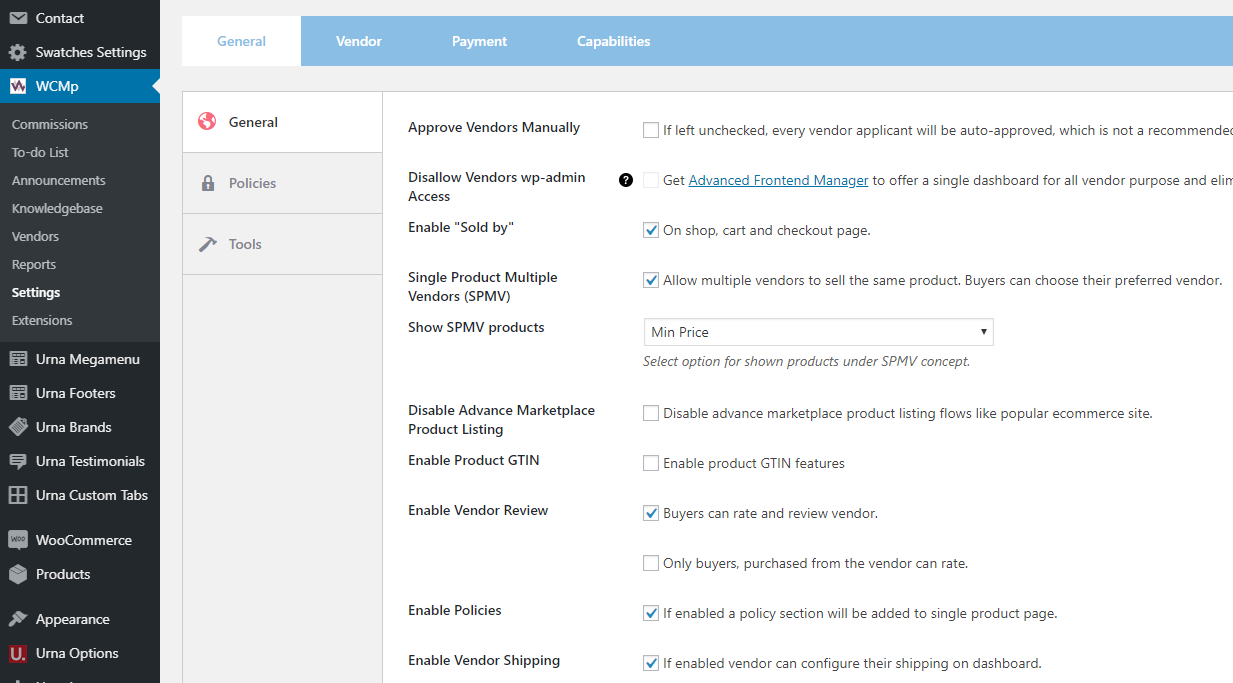Open To-do List in WCMp submenu
Image resolution: width=1233 pixels, height=683 pixels.
tap(40, 152)
